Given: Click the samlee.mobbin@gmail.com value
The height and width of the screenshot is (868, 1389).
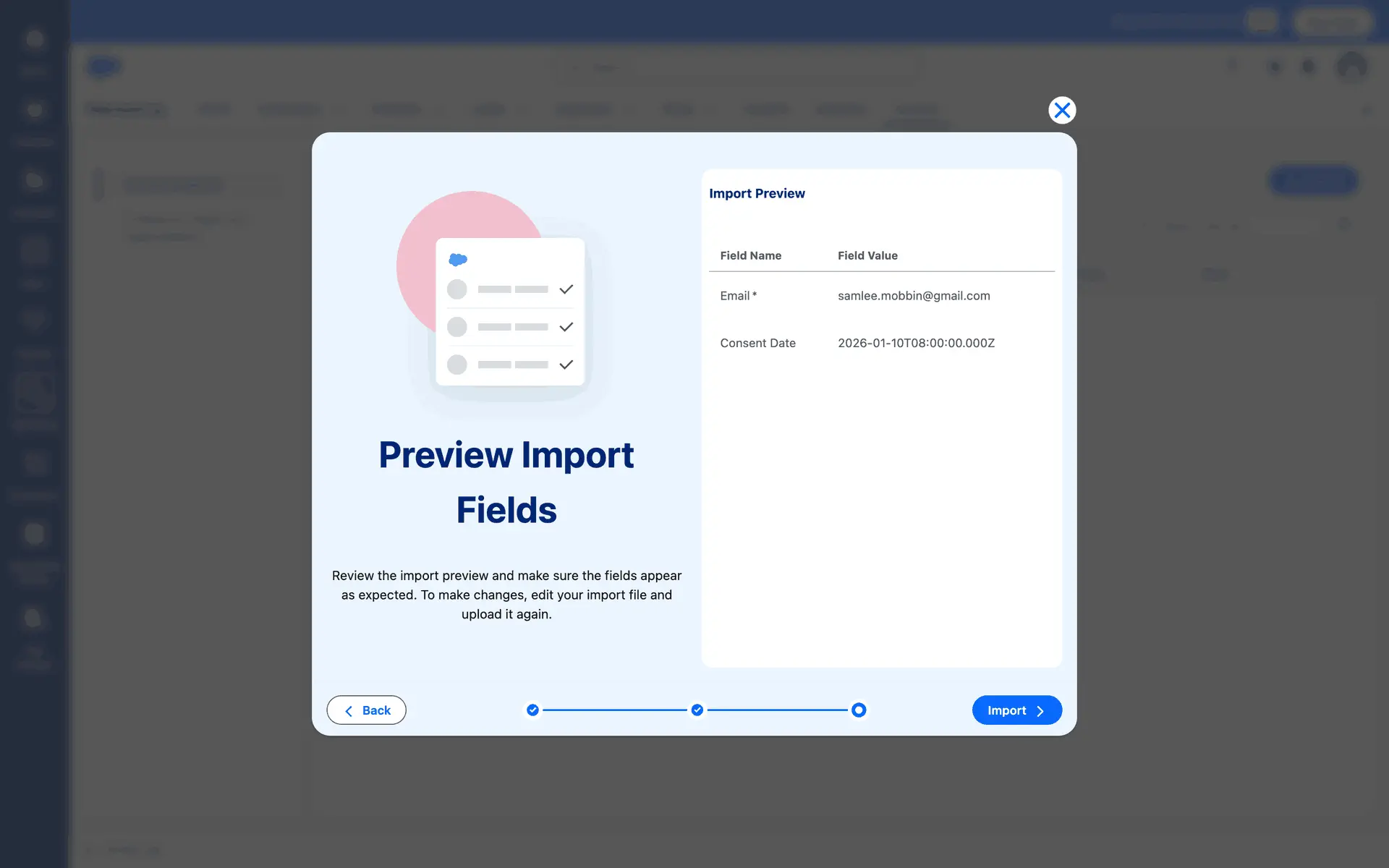Looking at the screenshot, I should pos(914,296).
